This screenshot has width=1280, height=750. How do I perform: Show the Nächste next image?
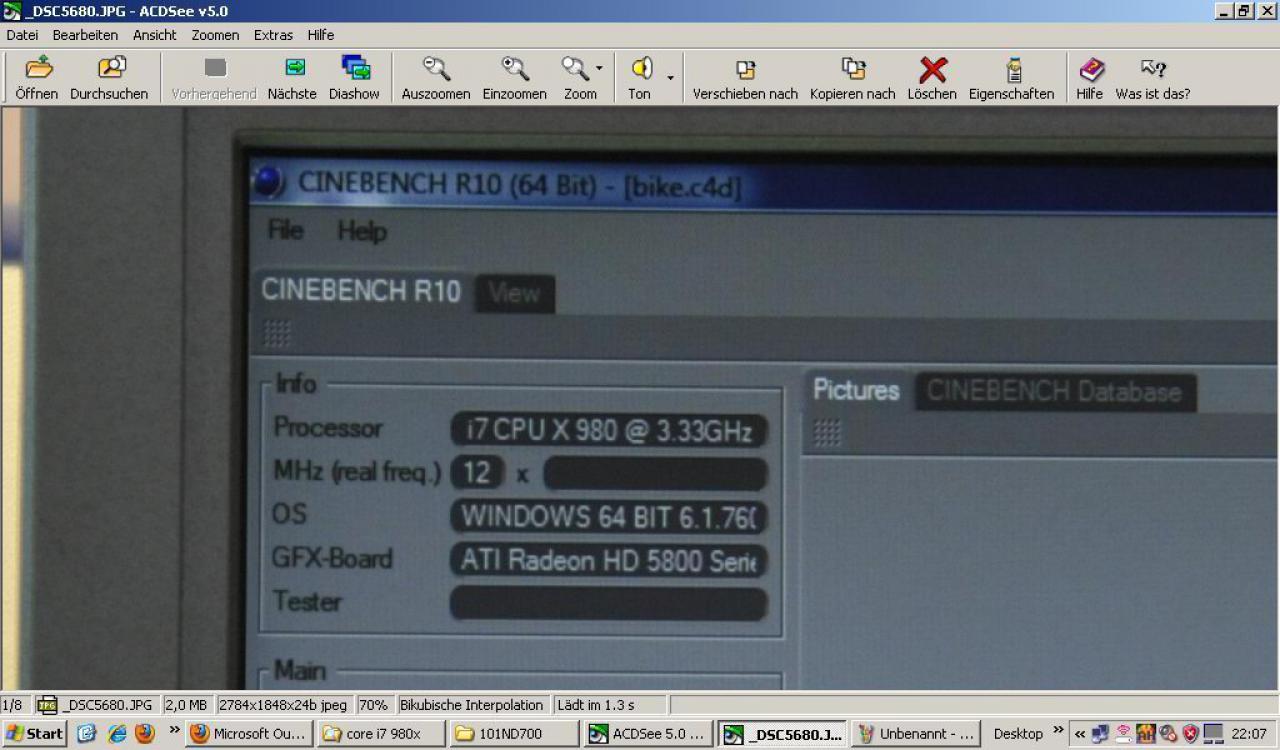(x=292, y=79)
